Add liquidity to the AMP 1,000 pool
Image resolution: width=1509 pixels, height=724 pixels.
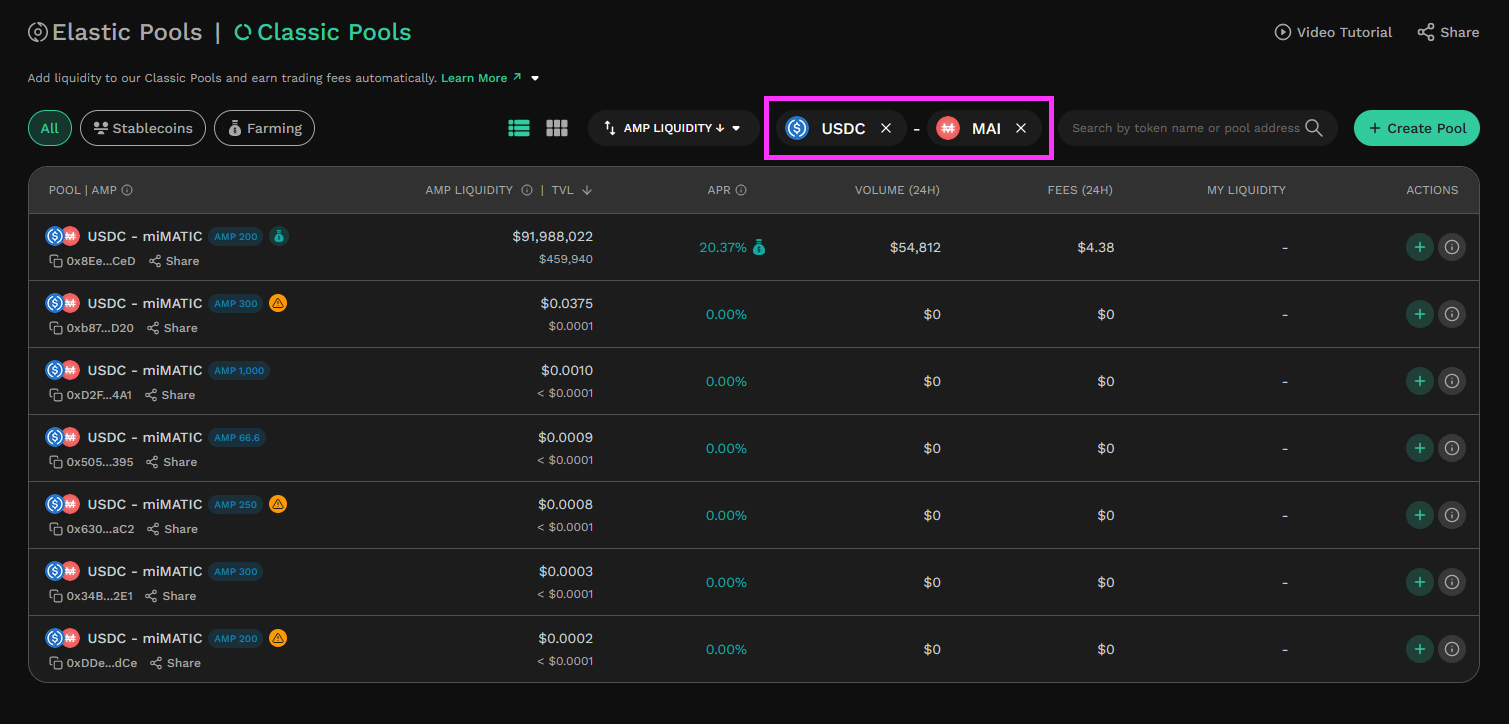tap(1419, 381)
